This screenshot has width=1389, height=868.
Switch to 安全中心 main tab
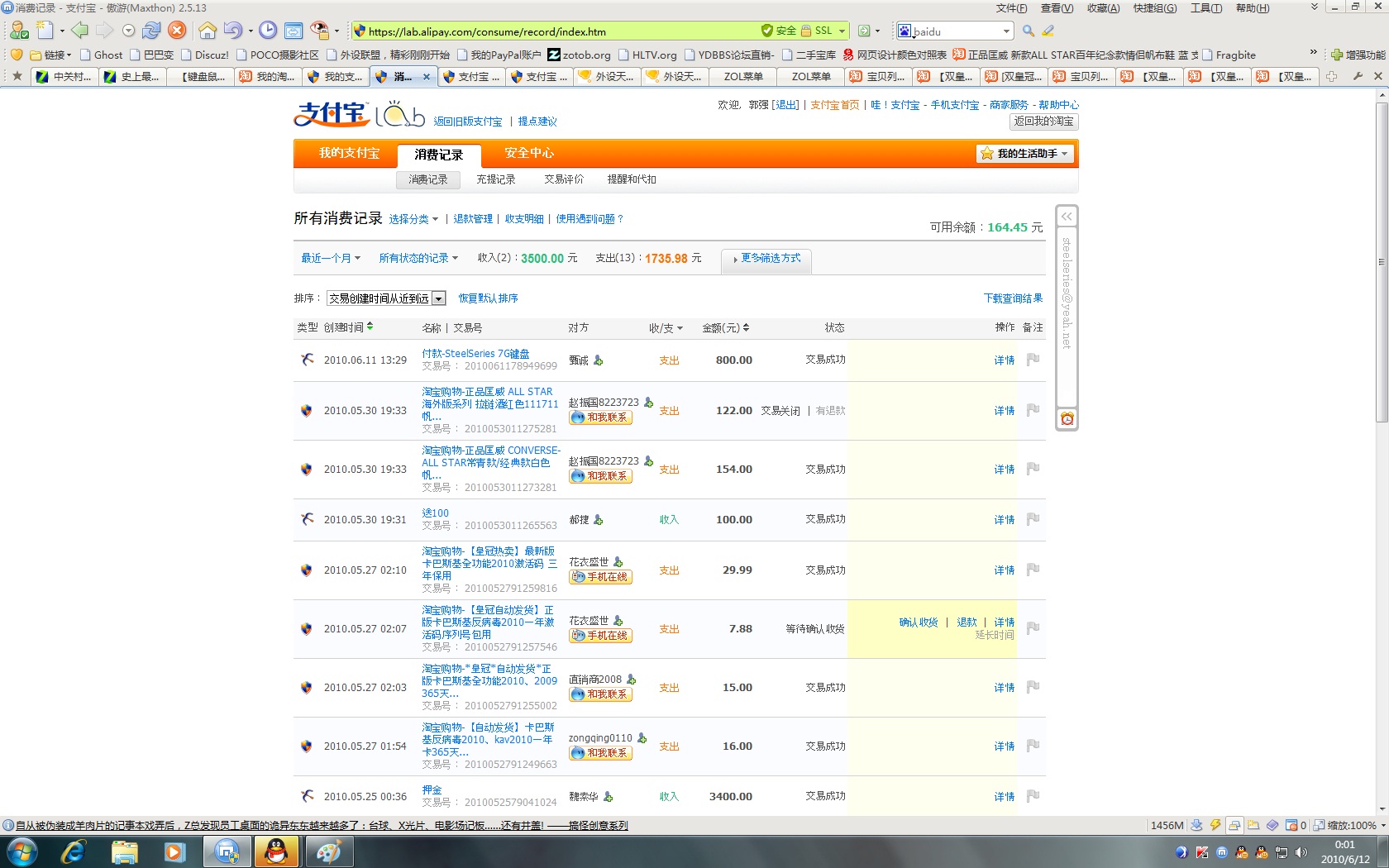[x=529, y=153]
